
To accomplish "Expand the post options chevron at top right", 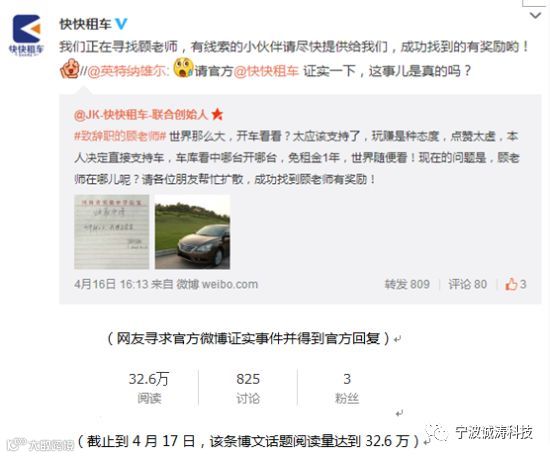I will tap(535, 15).
